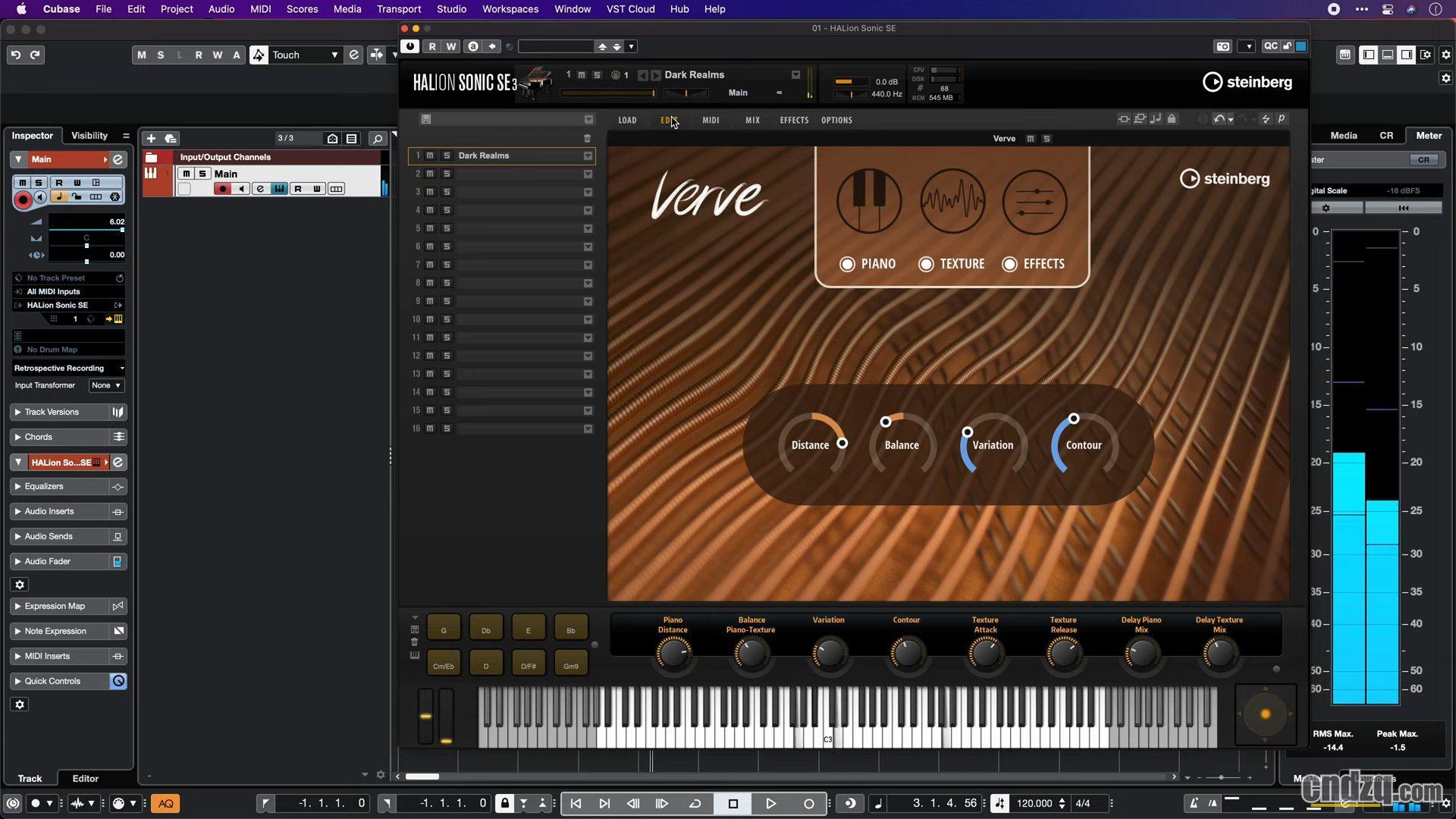Click the HALion undo arrow icon
Image resolution: width=1456 pixels, height=819 pixels.
click(x=1219, y=119)
